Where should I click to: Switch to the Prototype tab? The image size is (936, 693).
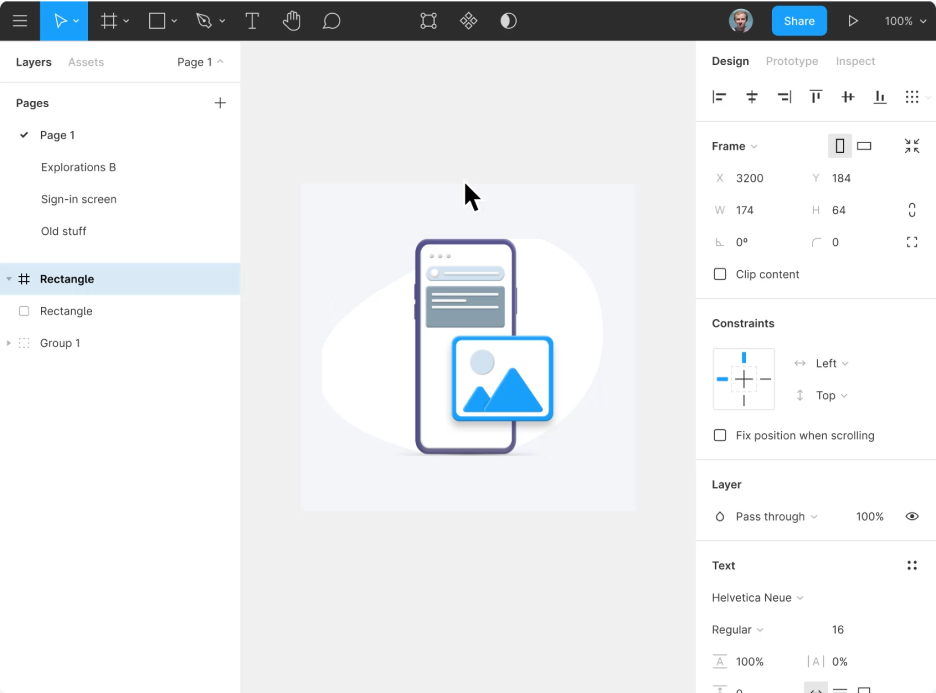pos(792,61)
